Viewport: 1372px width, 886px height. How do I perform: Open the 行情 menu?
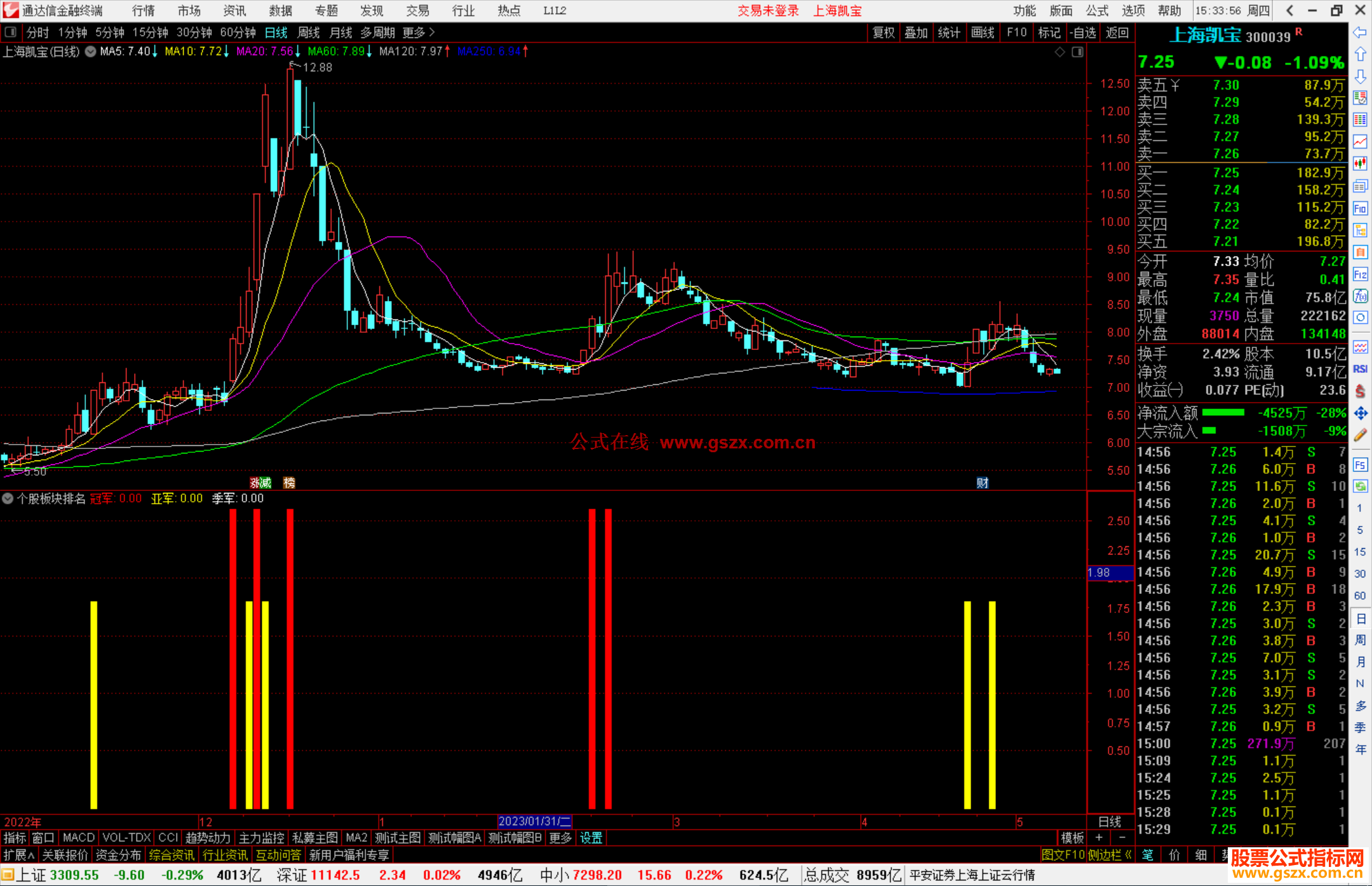[x=144, y=11]
